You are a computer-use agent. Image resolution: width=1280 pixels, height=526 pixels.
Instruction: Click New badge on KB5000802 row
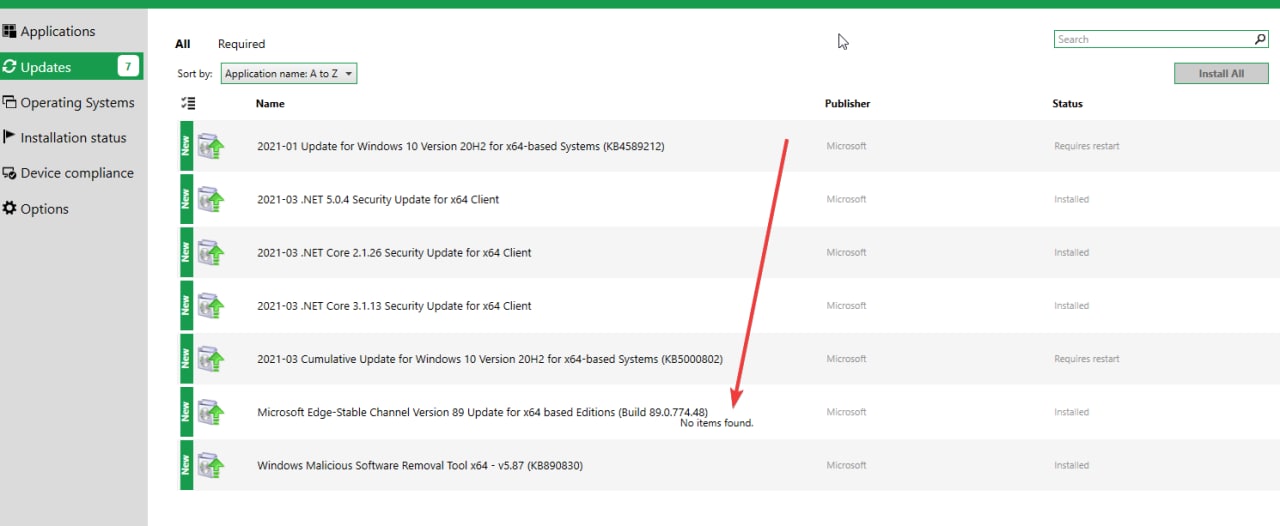point(186,358)
